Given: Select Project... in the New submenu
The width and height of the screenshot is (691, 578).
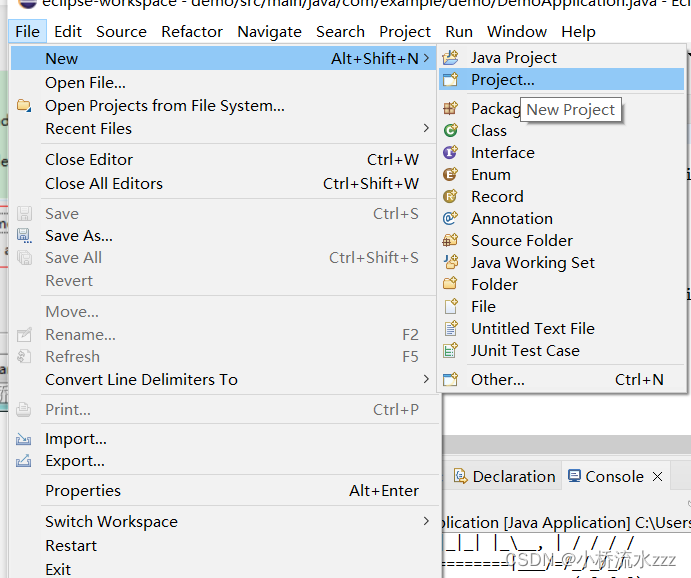Looking at the screenshot, I should pos(561,80).
